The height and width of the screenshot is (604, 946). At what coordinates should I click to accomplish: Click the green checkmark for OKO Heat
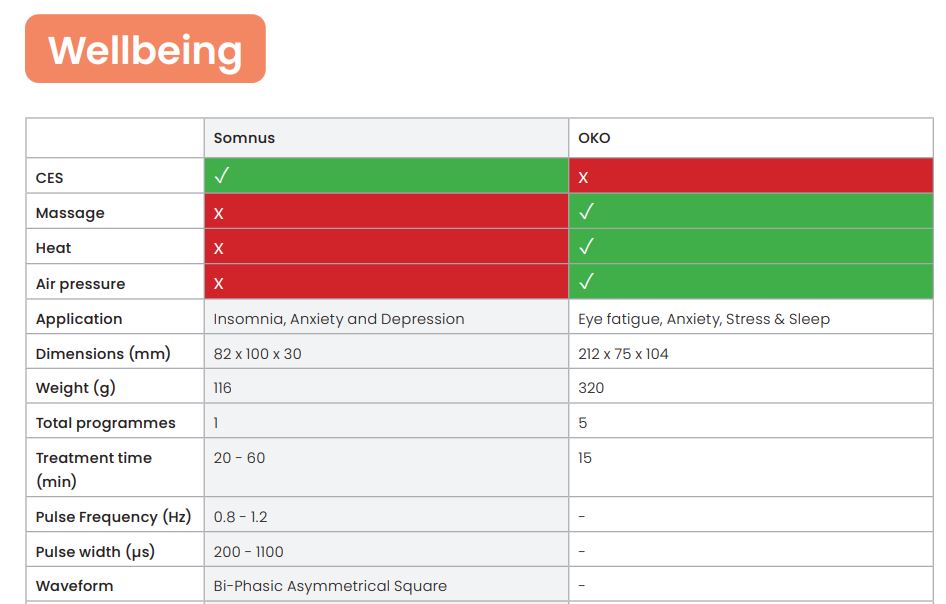[x=586, y=247]
